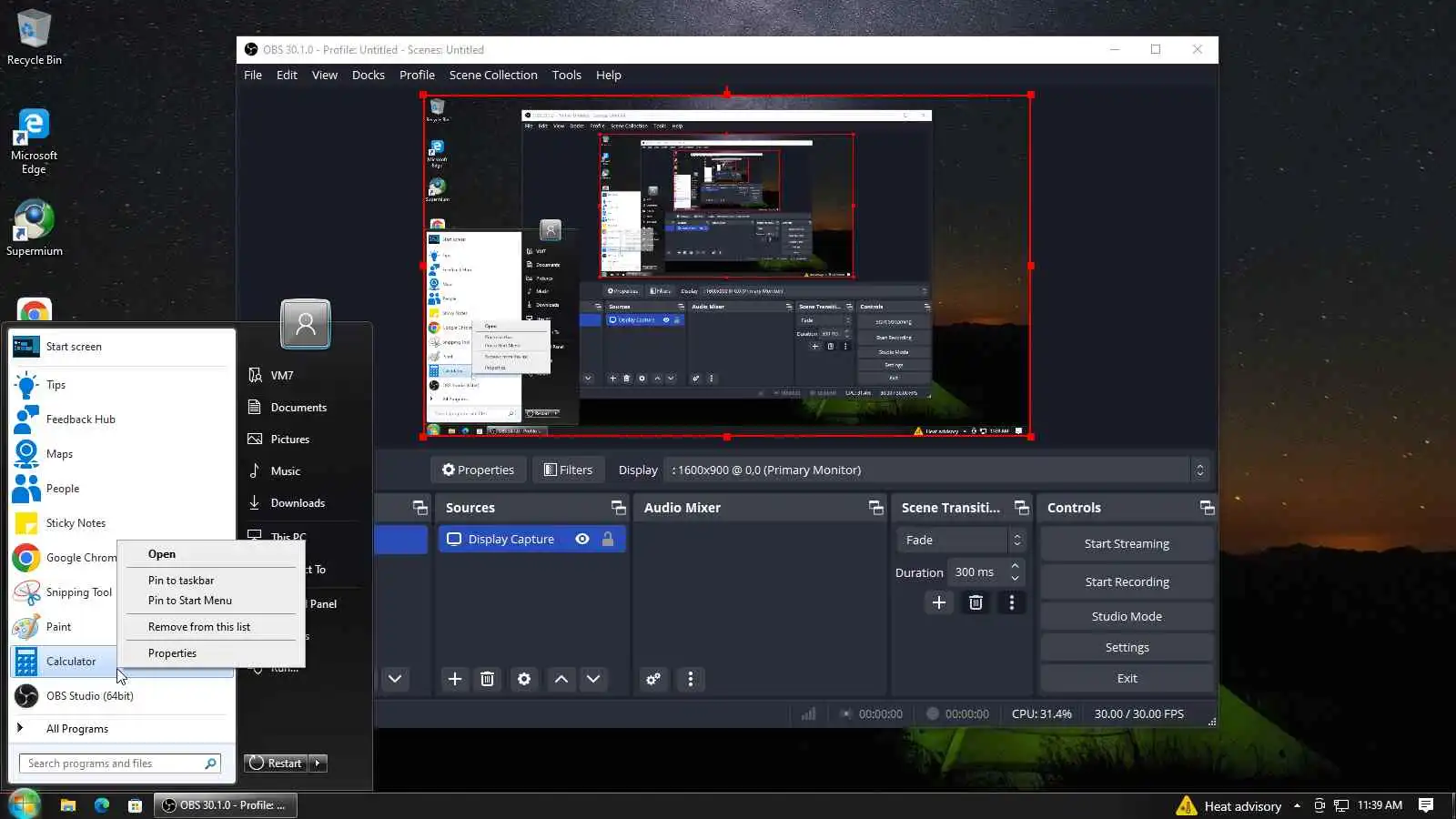The width and height of the screenshot is (1456, 819).
Task: Float the Controls dock
Action: coord(1207,508)
